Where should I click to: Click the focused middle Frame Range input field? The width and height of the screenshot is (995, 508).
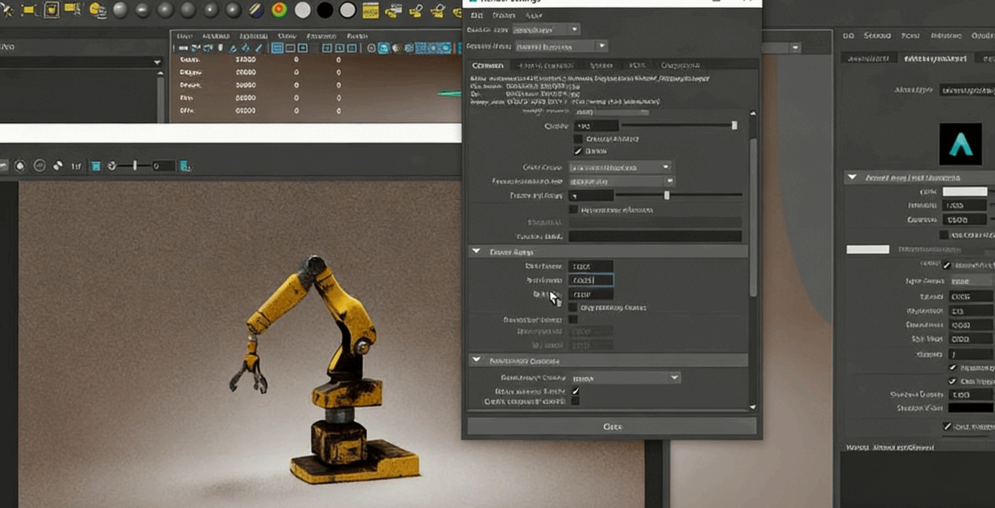pyautogui.click(x=591, y=280)
